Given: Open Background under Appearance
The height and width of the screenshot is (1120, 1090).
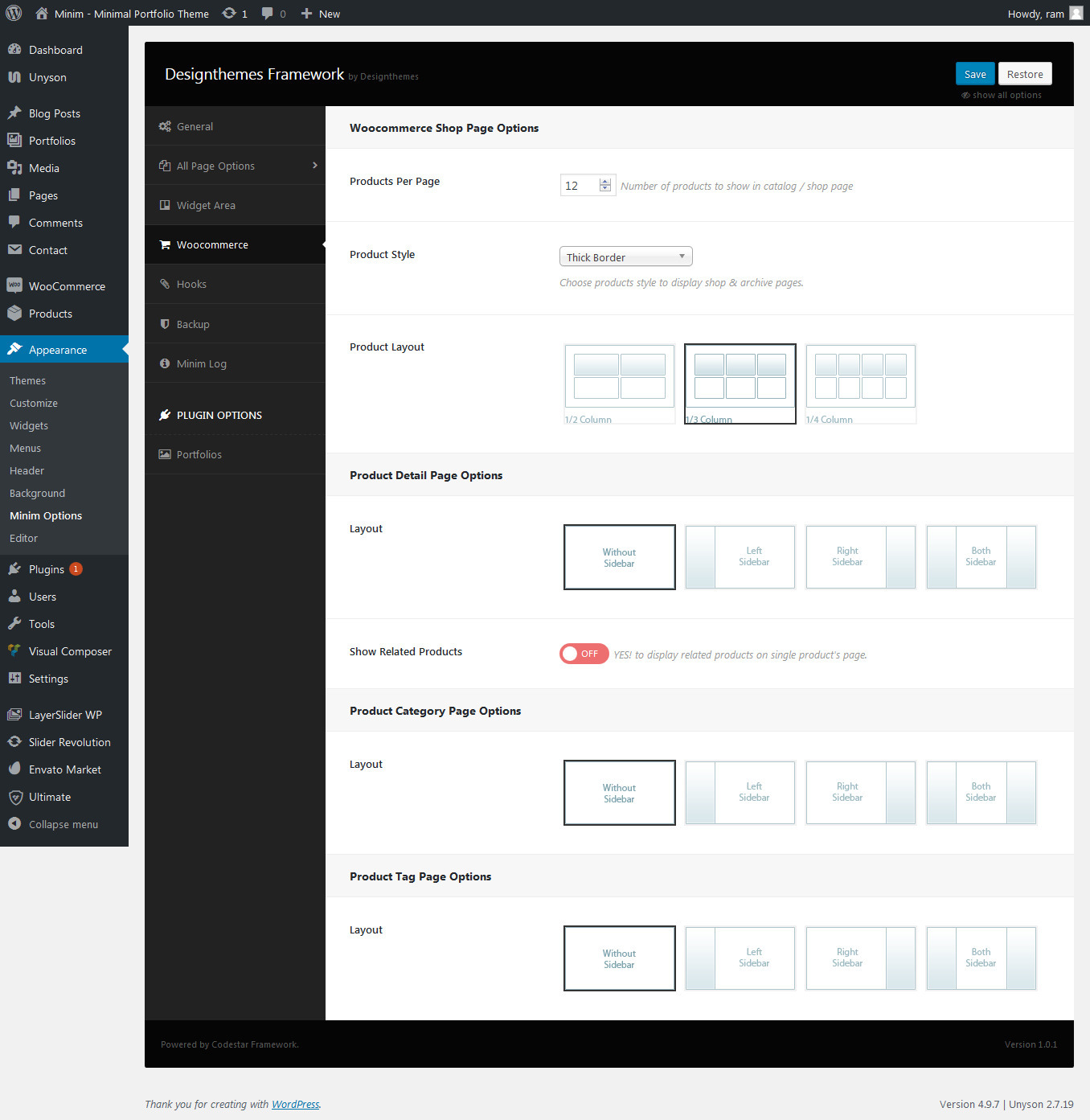Looking at the screenshot, I should [x=37, y=493].
